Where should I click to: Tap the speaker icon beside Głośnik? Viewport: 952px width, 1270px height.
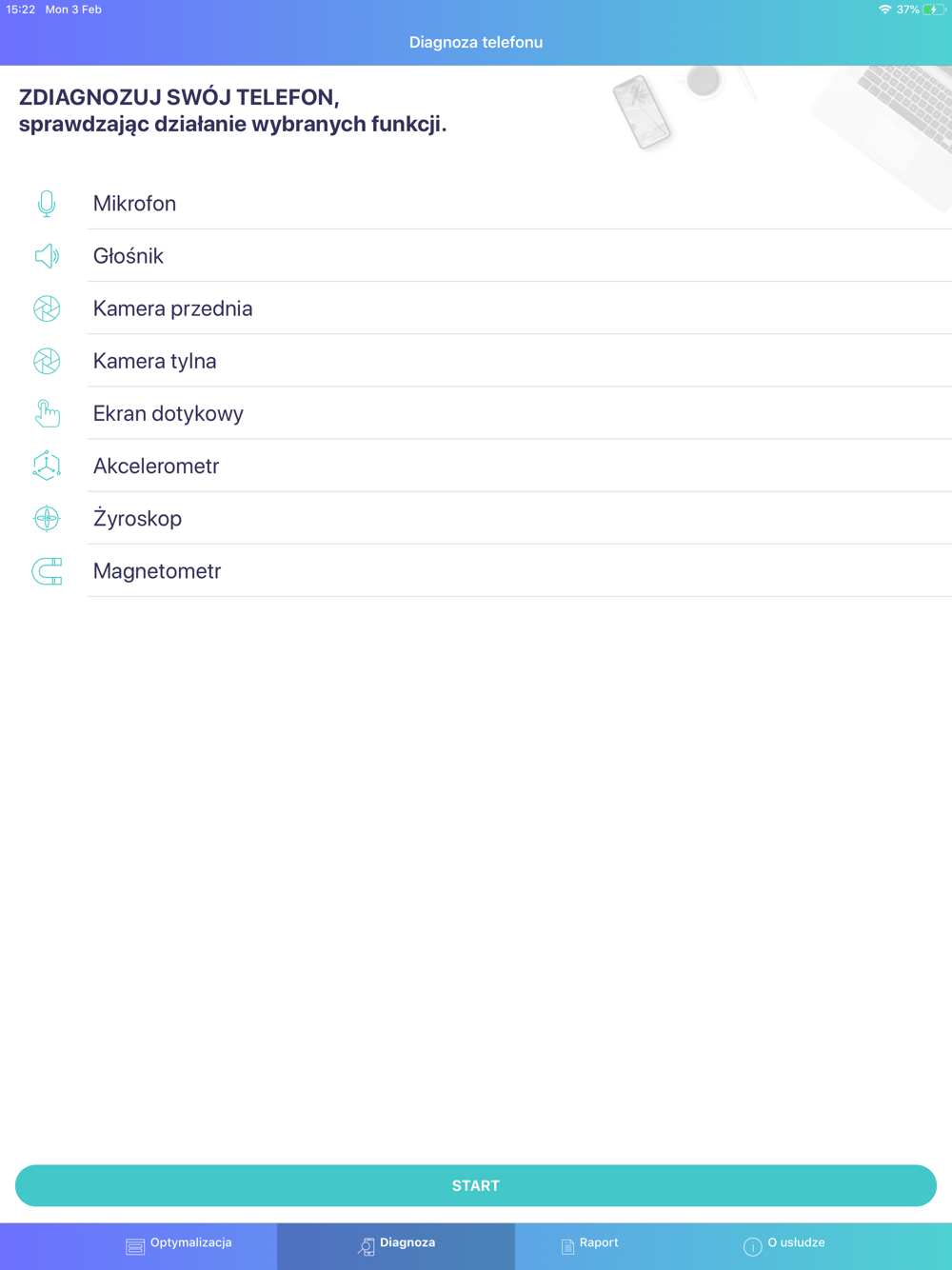47,256
